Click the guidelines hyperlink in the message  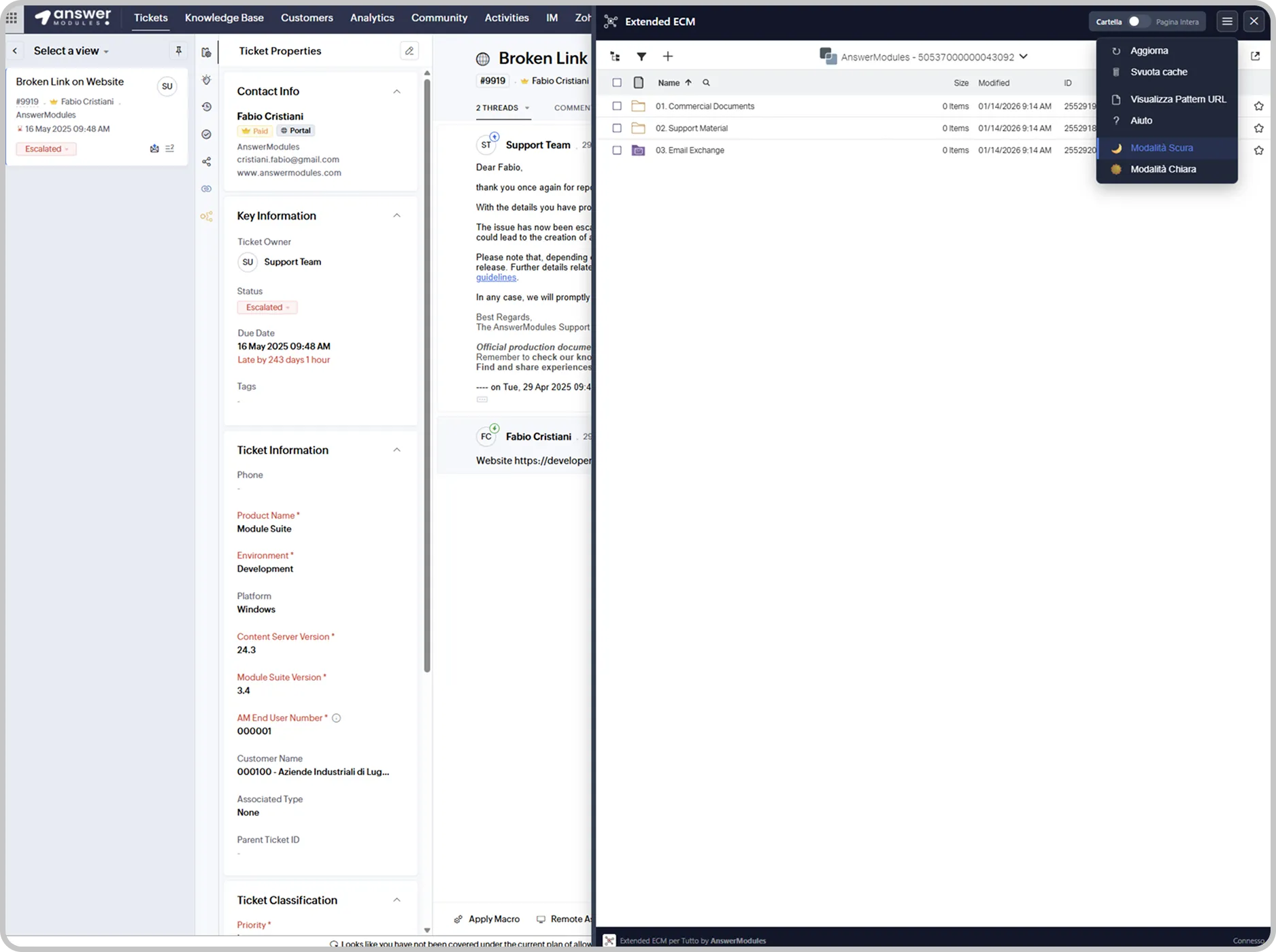(x=496, y=277)
